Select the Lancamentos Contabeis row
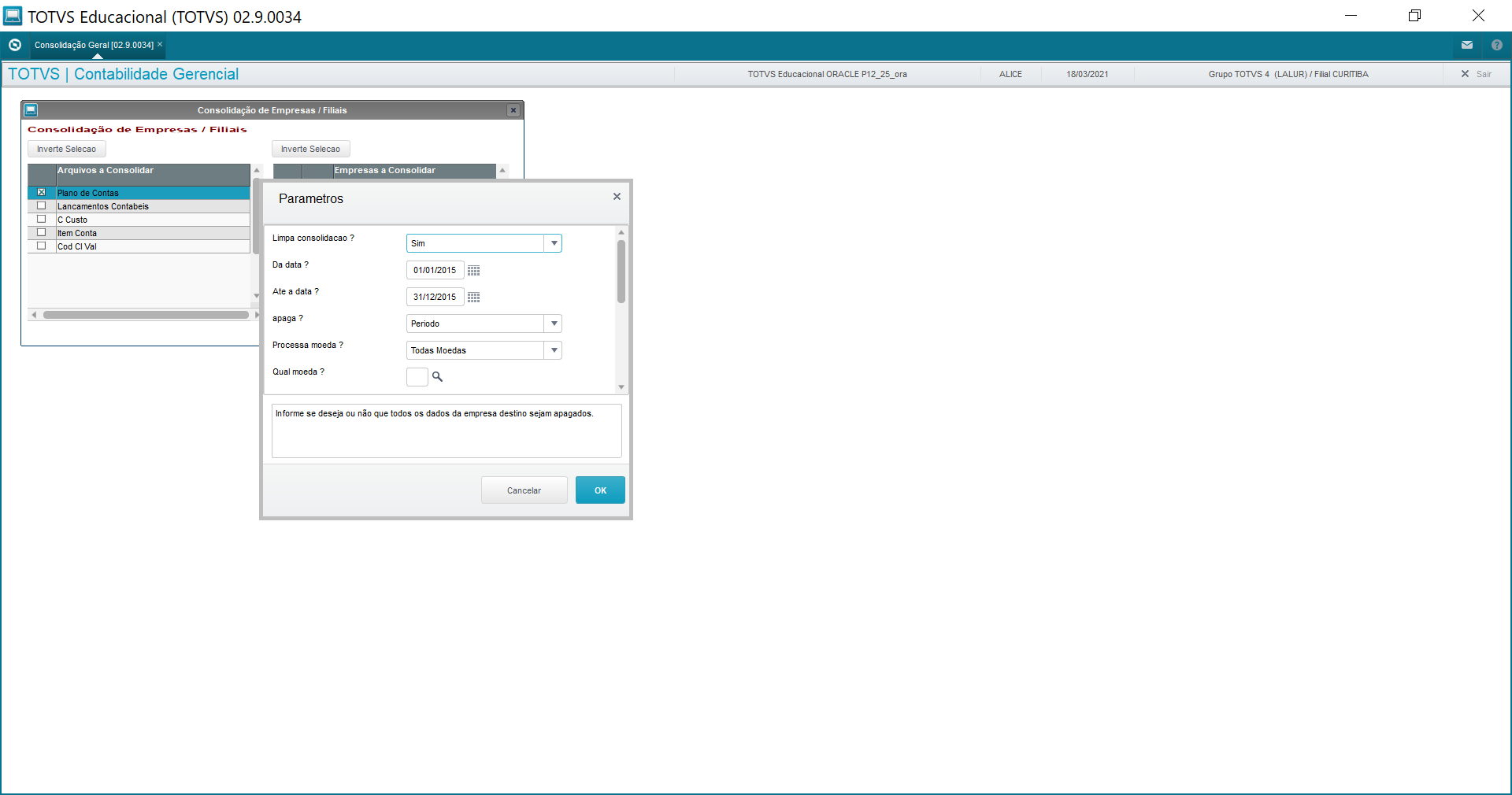Image resolution: width=1512 pixels, height=795 pixels. point(139,206)
